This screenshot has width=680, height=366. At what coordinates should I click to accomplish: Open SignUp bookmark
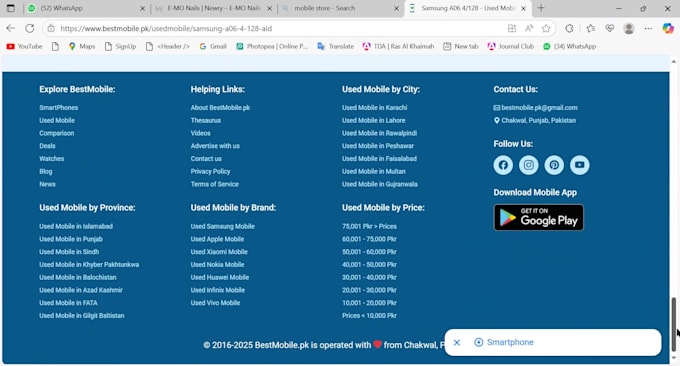coord(121,46)
